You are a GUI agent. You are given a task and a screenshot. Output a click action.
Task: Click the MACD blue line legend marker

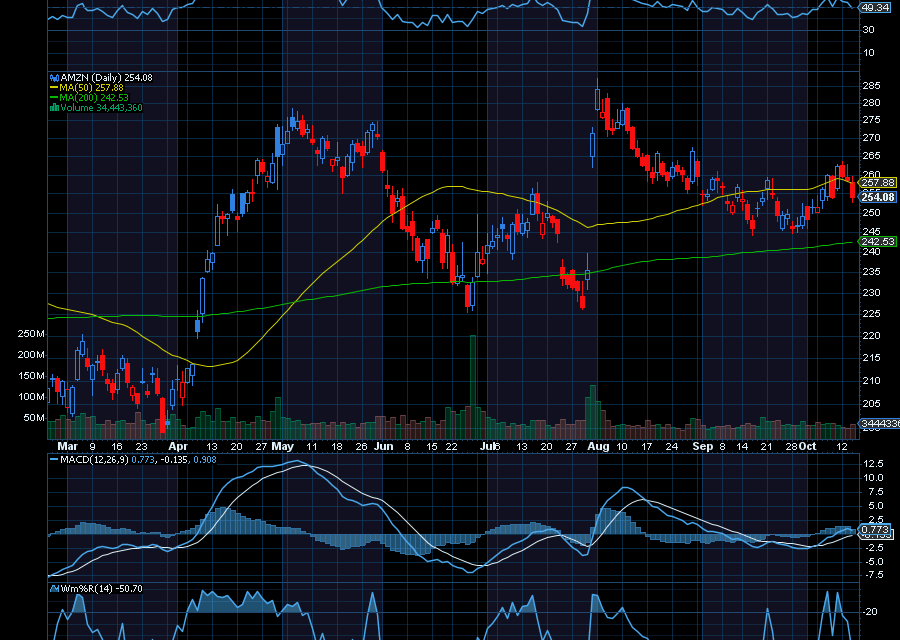point(55,460)
